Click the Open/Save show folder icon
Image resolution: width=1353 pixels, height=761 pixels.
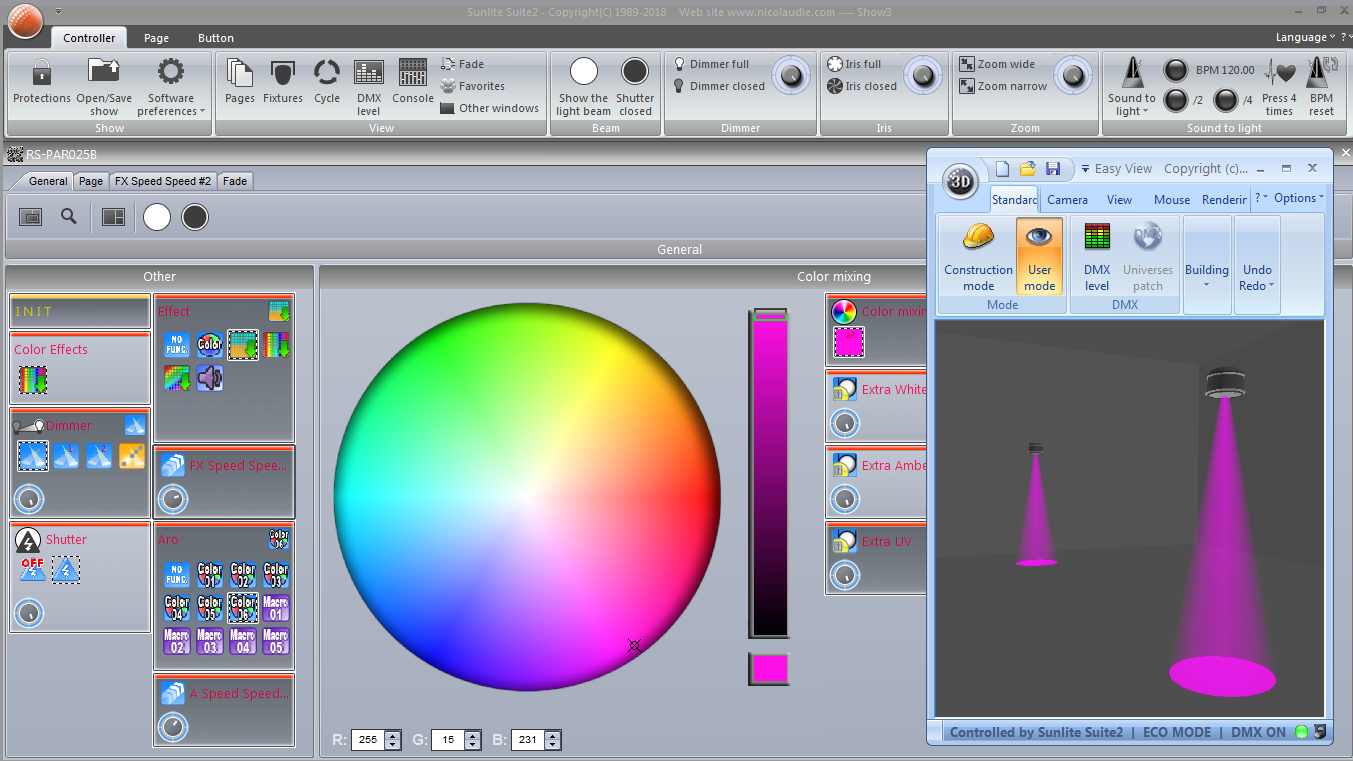point(104,72)
